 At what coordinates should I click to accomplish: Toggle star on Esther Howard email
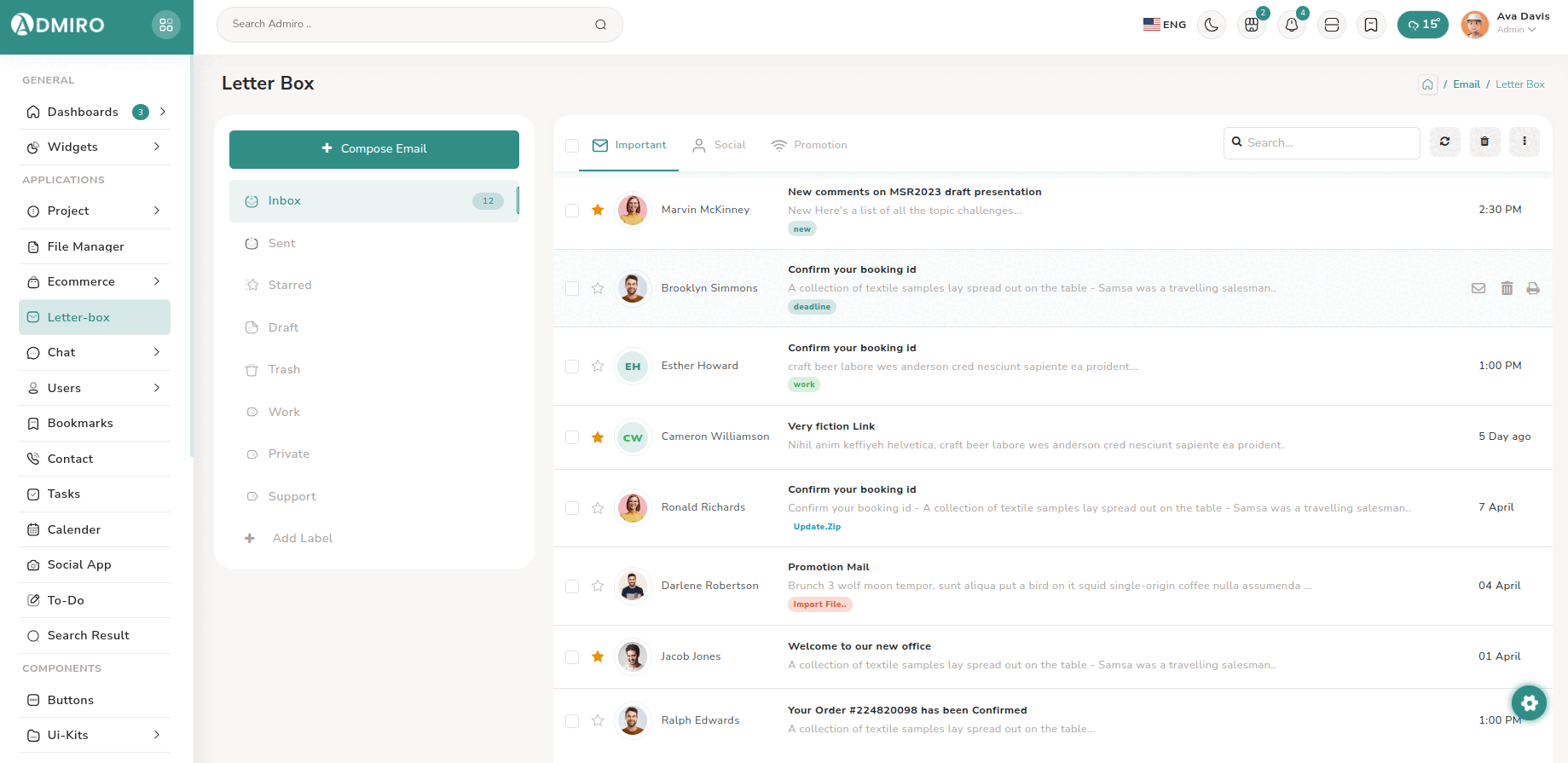point(598,366)
